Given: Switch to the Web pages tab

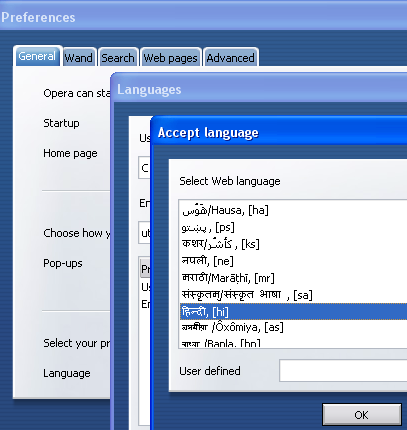Looking at the screenshot, I should point(171,58).
